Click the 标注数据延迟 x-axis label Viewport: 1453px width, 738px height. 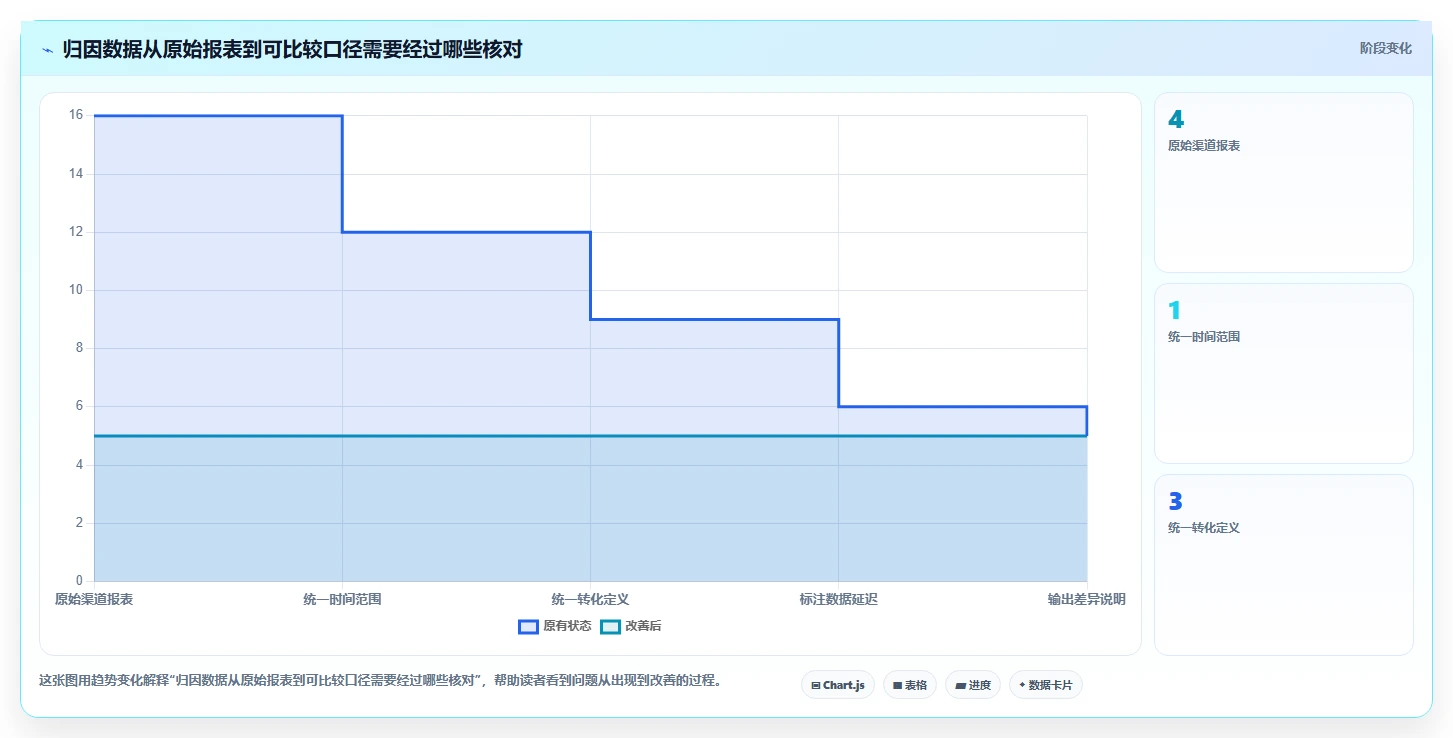click(838, 599)
